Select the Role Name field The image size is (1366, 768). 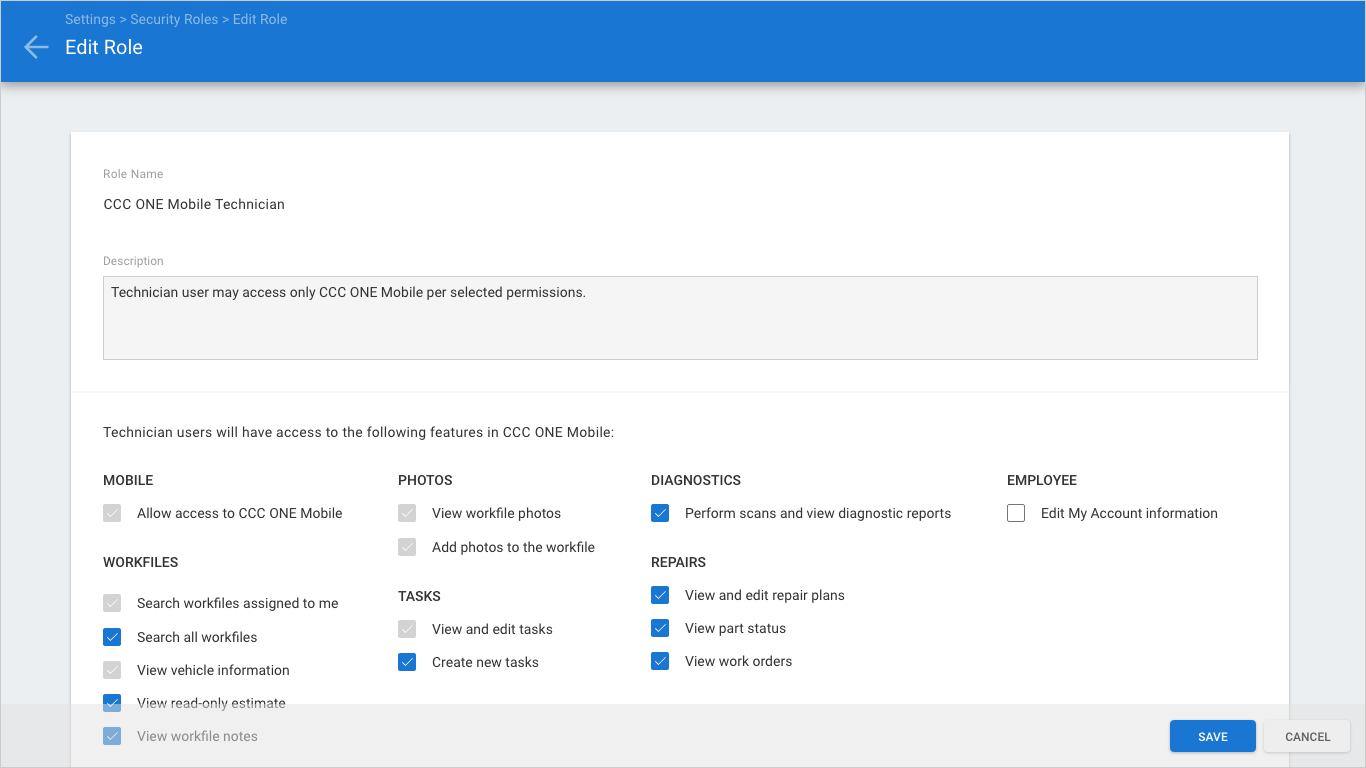click(400, 204)
